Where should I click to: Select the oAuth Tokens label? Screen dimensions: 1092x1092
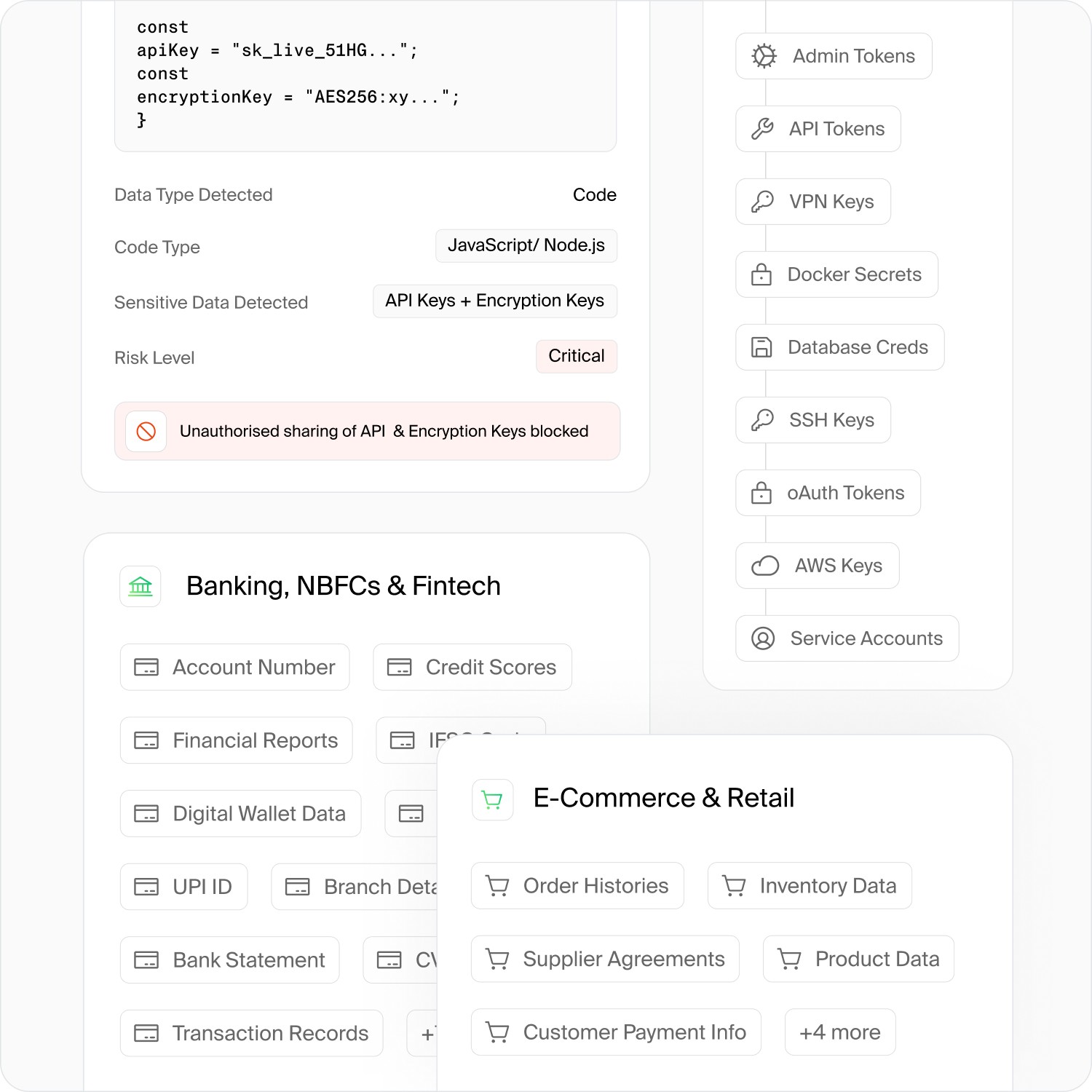[846, 493]
